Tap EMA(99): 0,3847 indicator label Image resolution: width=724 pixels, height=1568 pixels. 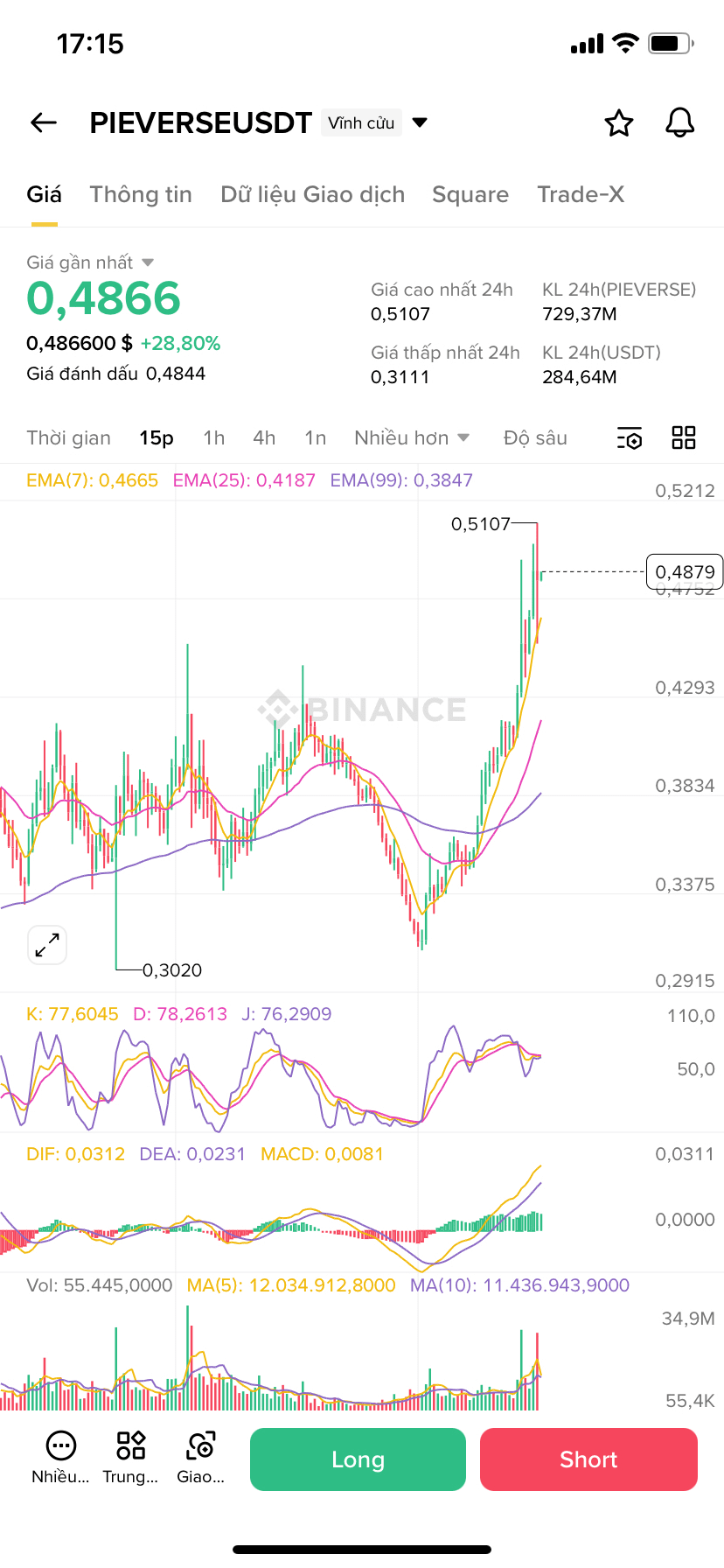(401, 480)
